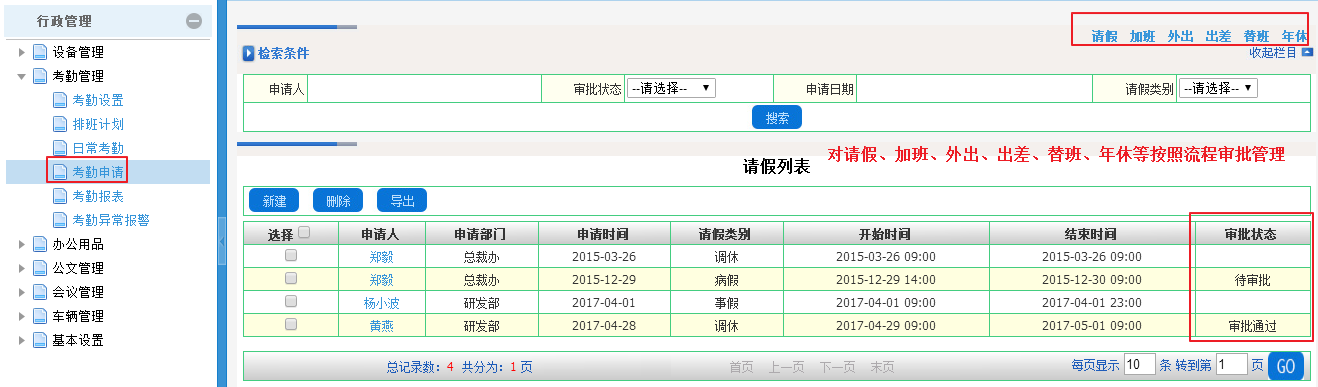Click the GO page button
The width and height of the screenshot is (1318, 387).
1287,366
